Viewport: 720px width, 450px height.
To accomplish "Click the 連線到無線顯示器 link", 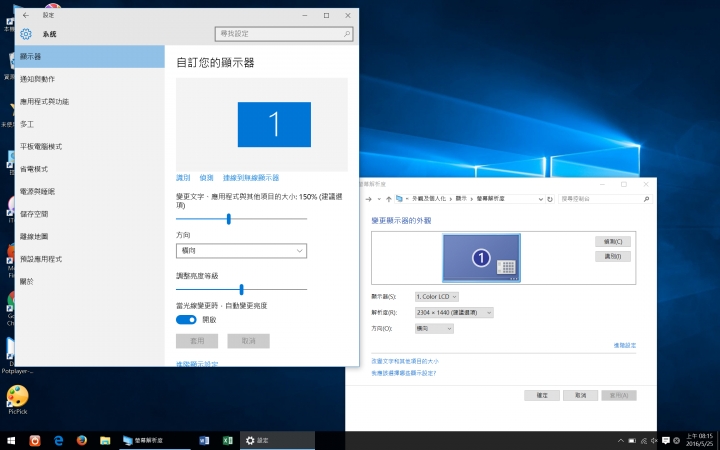I will tap(251, 178).
